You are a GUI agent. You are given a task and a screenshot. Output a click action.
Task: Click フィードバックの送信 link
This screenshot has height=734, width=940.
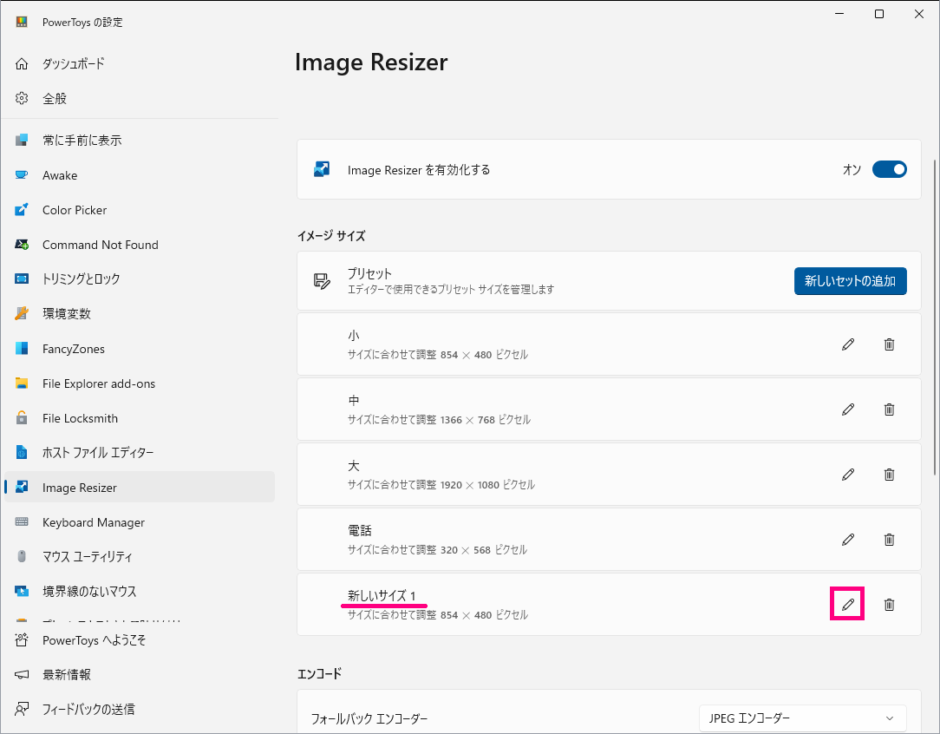pyautogui.click(x=139, y=709)
